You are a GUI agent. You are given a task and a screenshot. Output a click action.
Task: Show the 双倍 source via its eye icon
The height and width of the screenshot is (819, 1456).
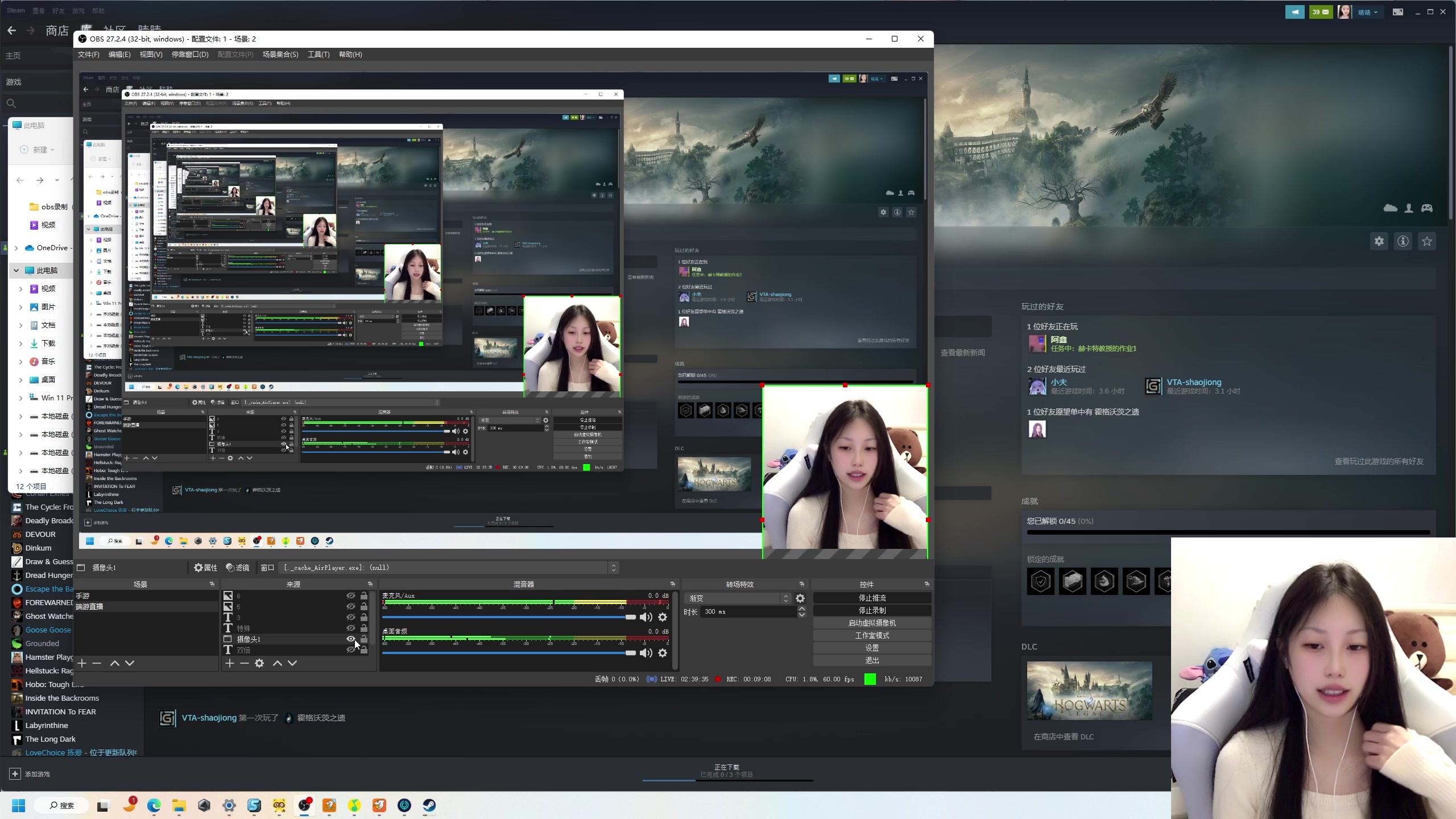pos(351,650)
